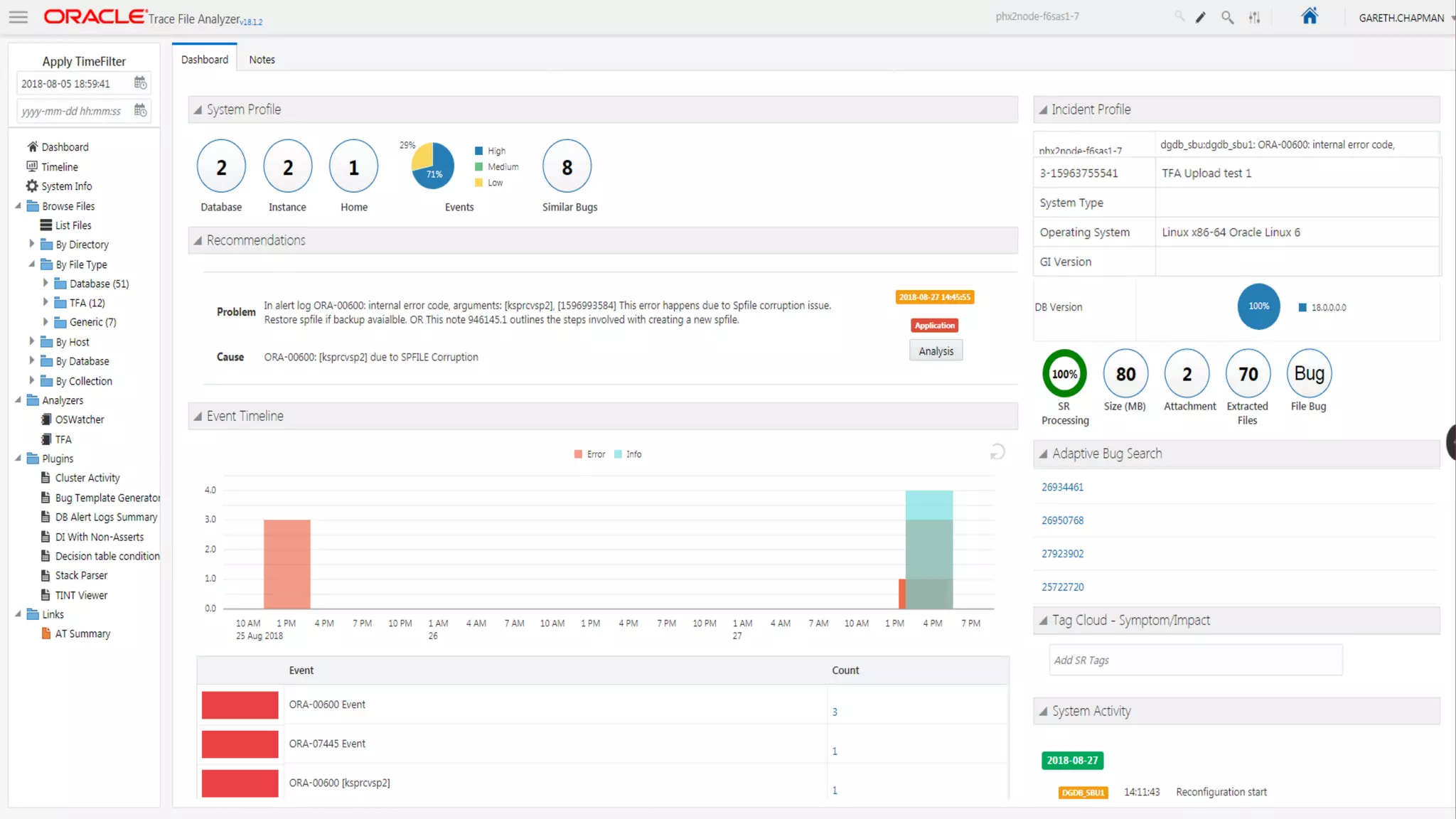Open the search magnifier icon

click(x=1227, y=18)
